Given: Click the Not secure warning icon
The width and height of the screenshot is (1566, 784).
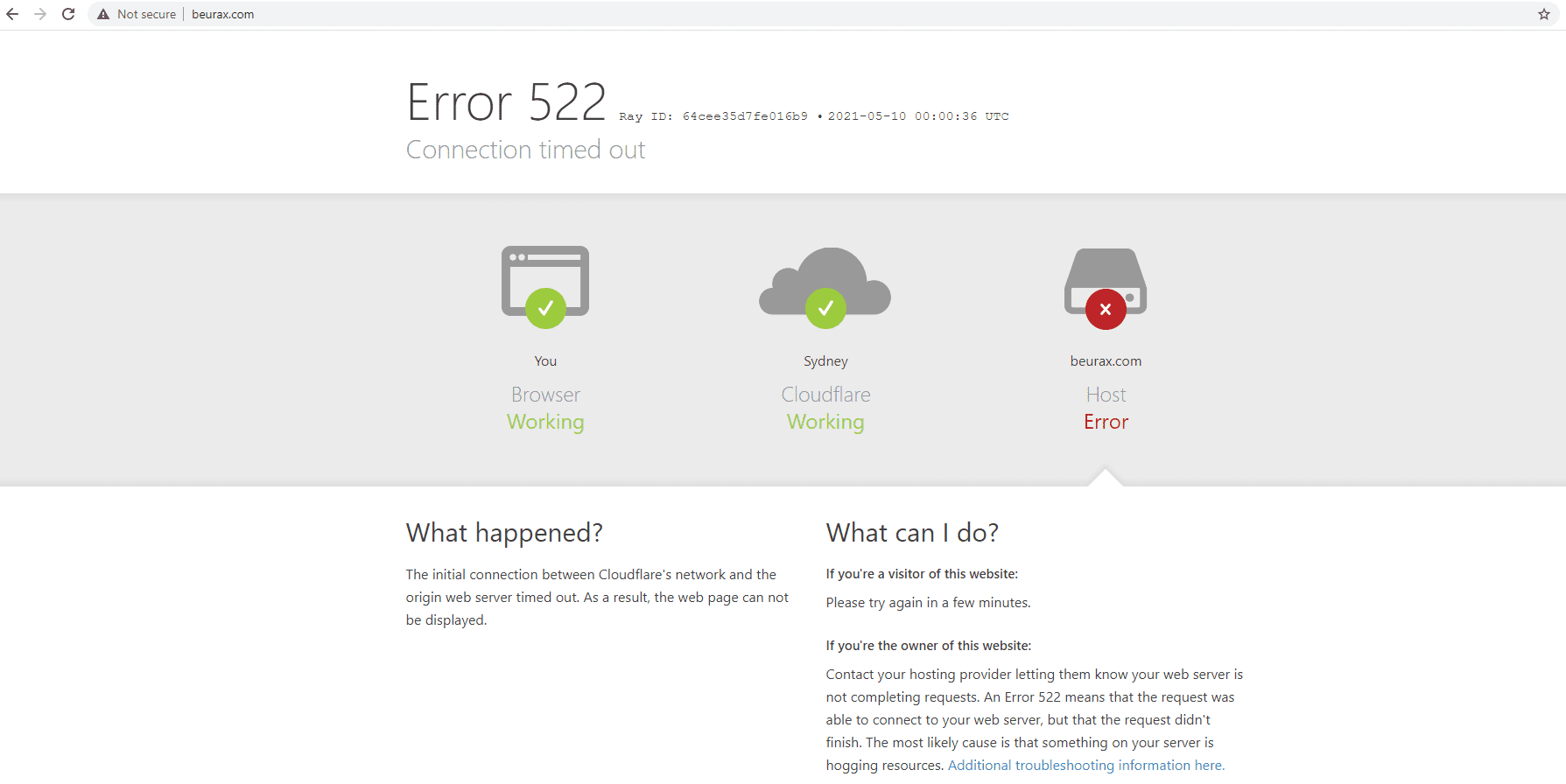Looking at the screenshot, I should coord(103,14).
